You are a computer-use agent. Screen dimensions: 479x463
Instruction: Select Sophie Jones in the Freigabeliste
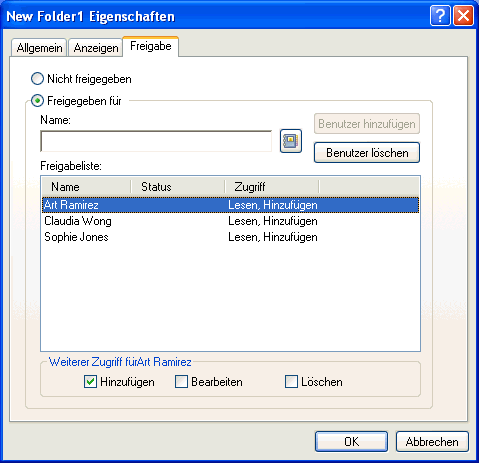click(x=231, y=237)
